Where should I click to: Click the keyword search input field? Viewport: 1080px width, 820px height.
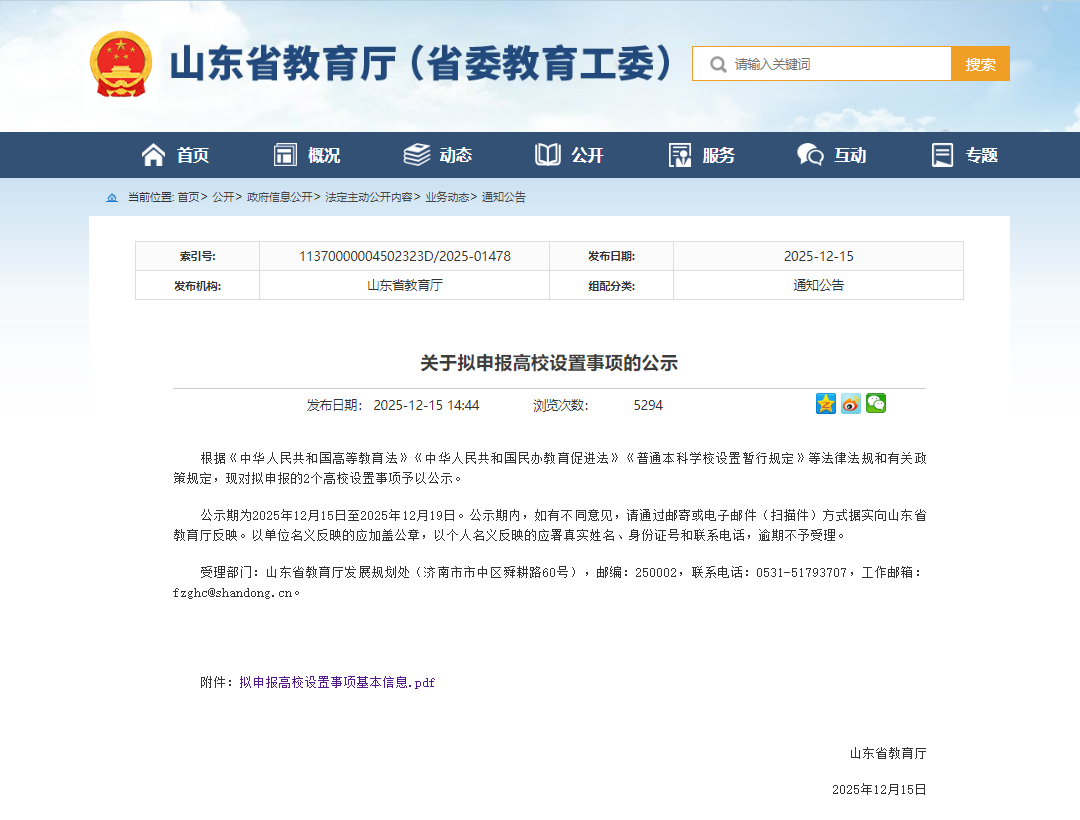click(x=820, y=62)
